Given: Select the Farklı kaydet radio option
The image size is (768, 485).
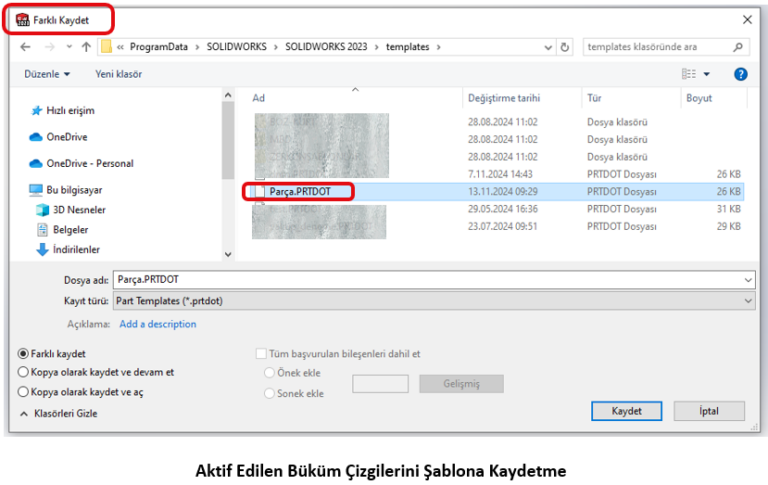Looking at the screenshot, I should coord(23,354).
